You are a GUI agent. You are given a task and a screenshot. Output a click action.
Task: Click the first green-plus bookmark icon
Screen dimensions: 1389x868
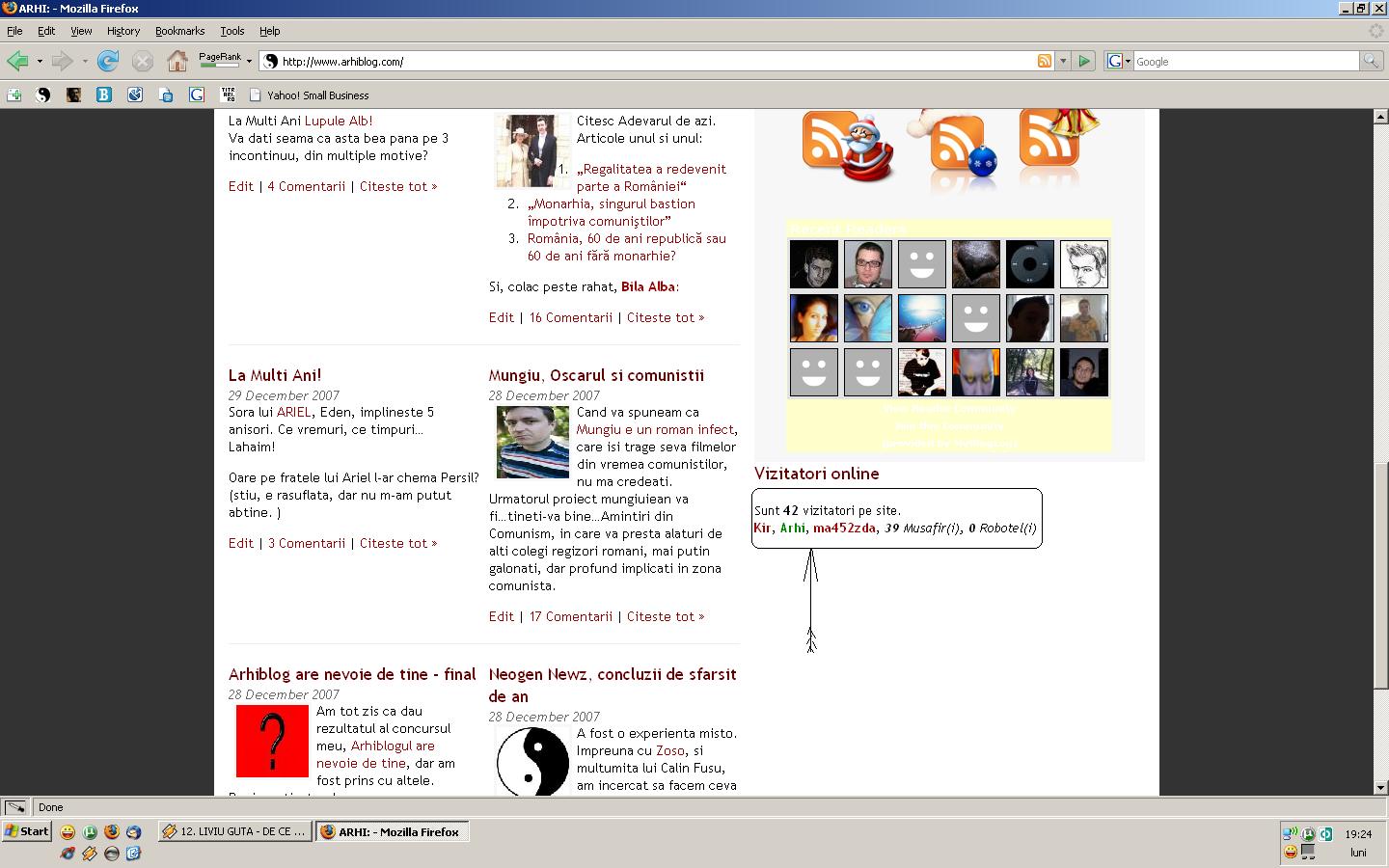[x=14, y=95]
